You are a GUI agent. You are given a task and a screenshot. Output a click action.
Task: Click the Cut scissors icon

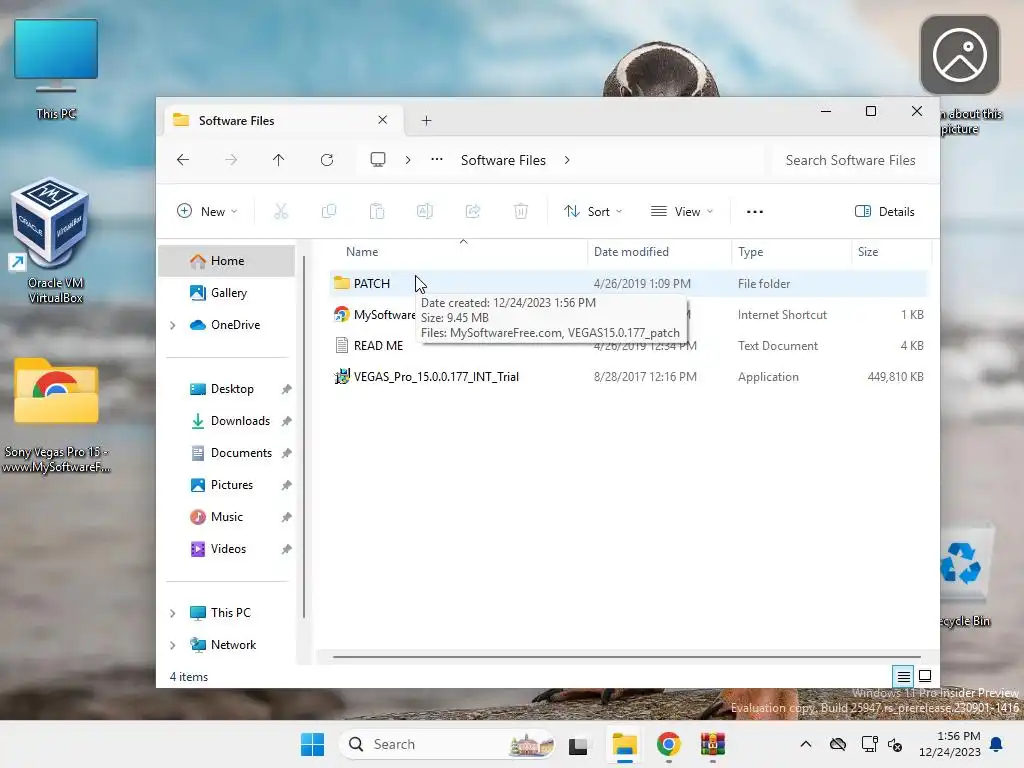(281, 212)
